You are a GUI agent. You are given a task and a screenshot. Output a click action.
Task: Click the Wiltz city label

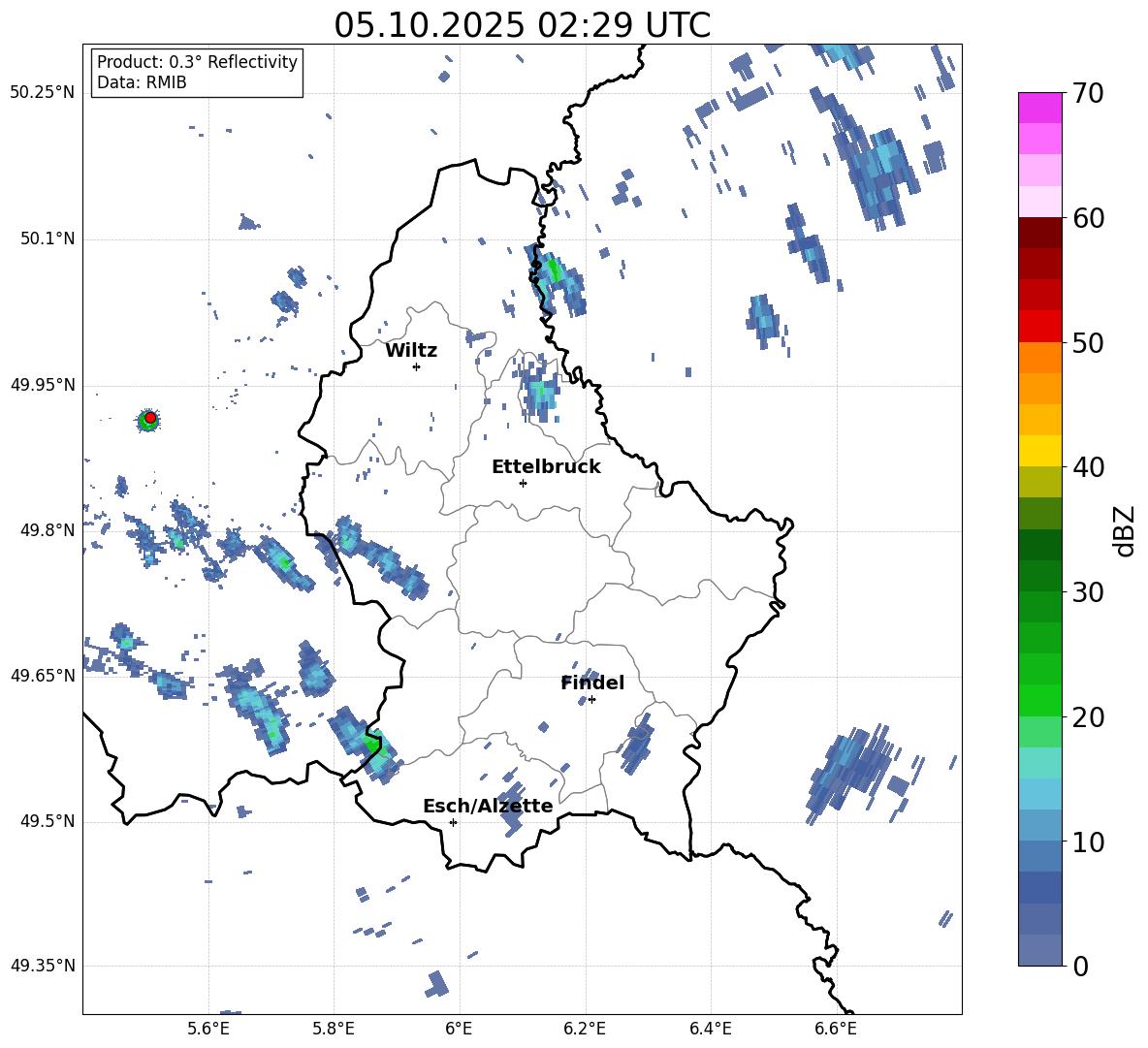411,351
